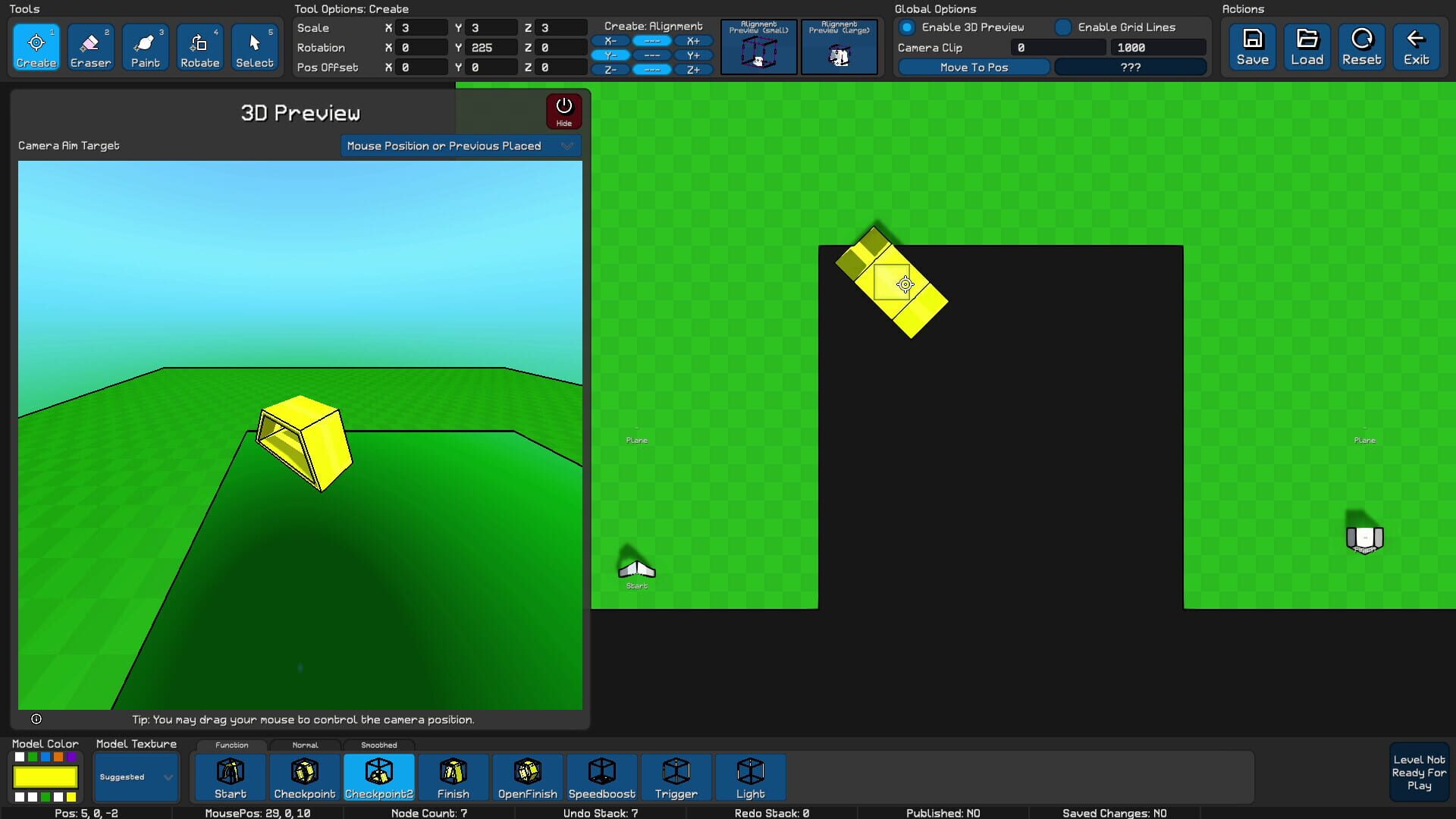This screenshot has width=1456, height=819.
Task: Click the Load action icon
Action: point(1307,47)
